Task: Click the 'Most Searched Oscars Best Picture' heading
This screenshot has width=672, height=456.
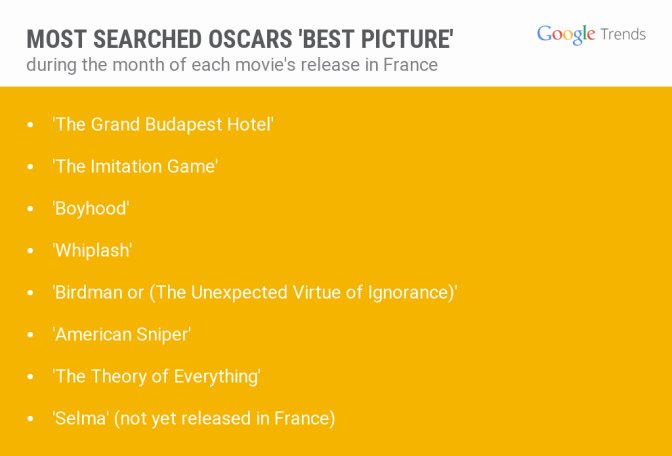Action: click(240, 39)
